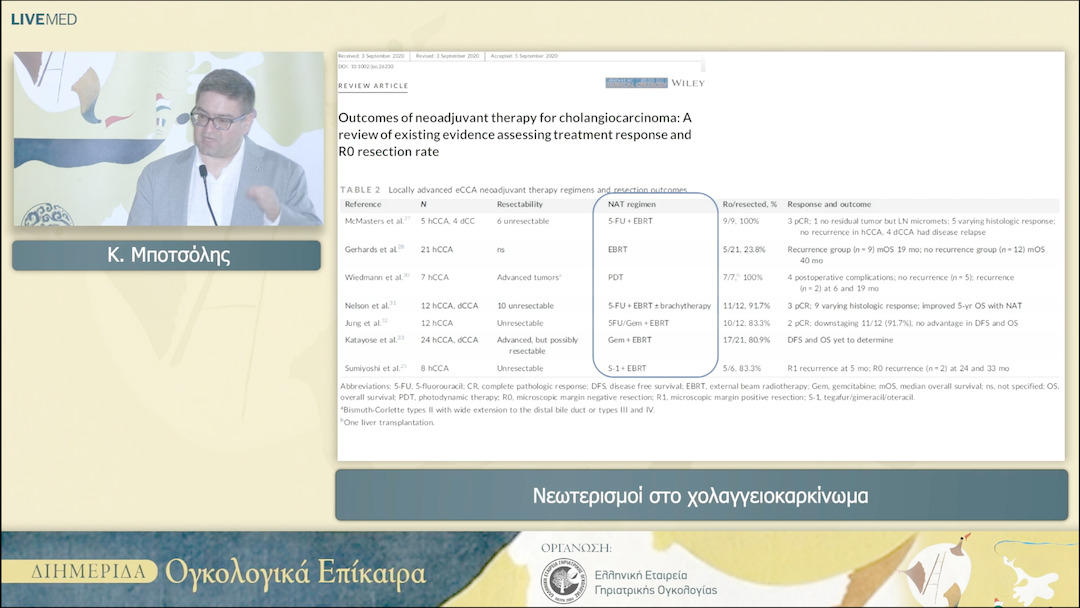Click the article title 'Outcomes of neoadjuvant therapy'

coord(515,134)
